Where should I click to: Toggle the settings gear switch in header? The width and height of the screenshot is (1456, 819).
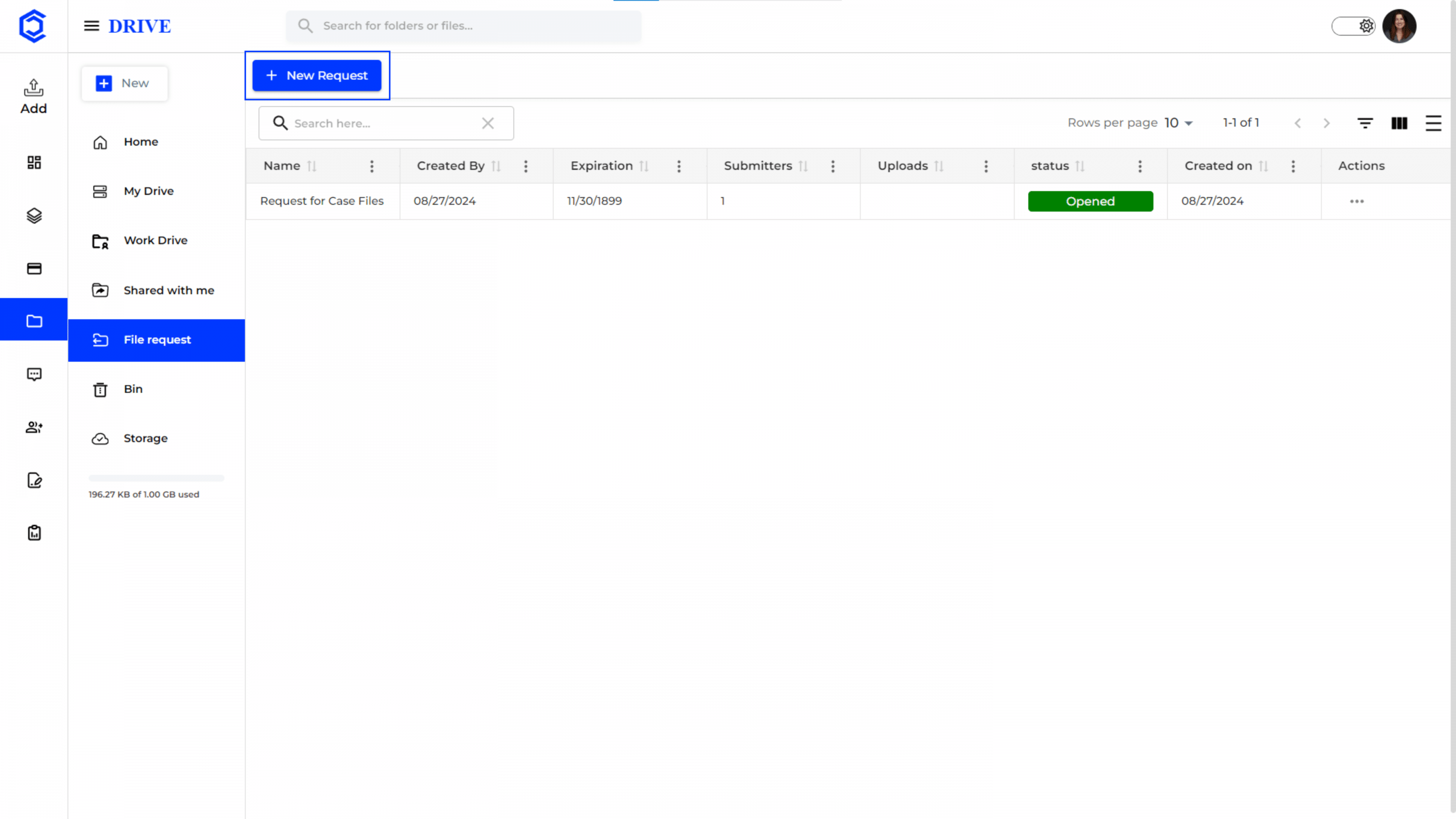tap(1353, 26)
